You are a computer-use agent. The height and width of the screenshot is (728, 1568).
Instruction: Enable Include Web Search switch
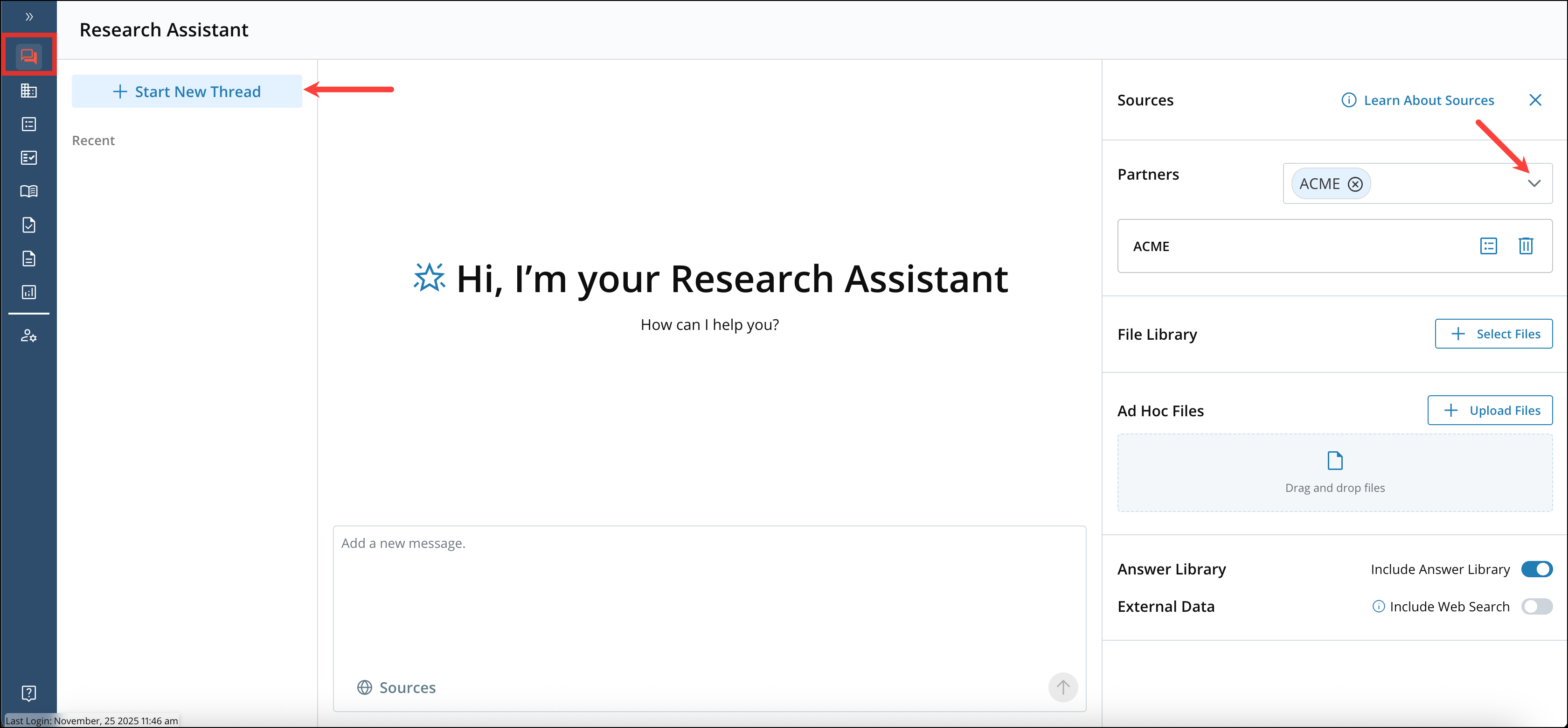tap(1536, 606)
